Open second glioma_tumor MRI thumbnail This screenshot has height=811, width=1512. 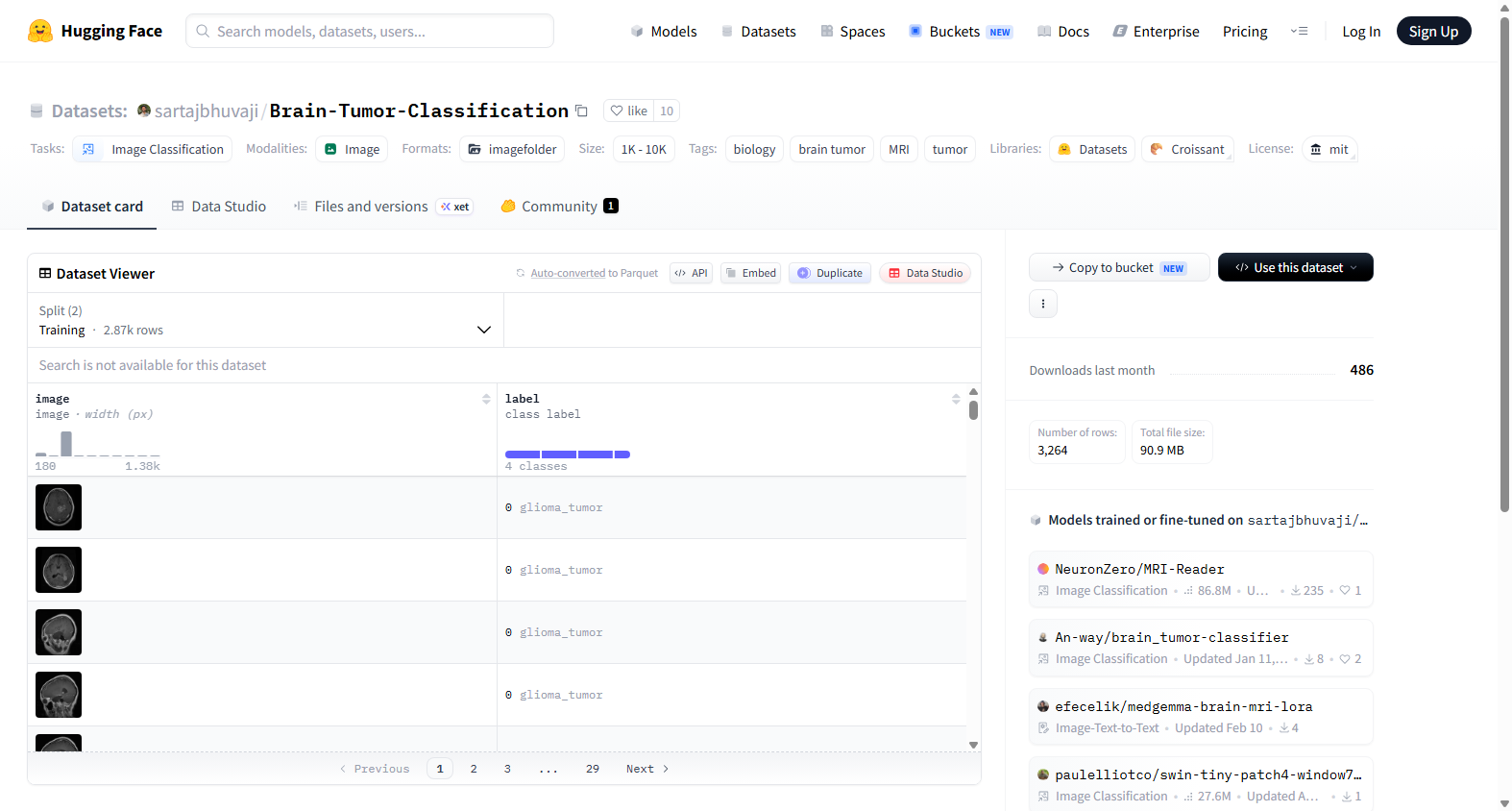coord(59,570)
